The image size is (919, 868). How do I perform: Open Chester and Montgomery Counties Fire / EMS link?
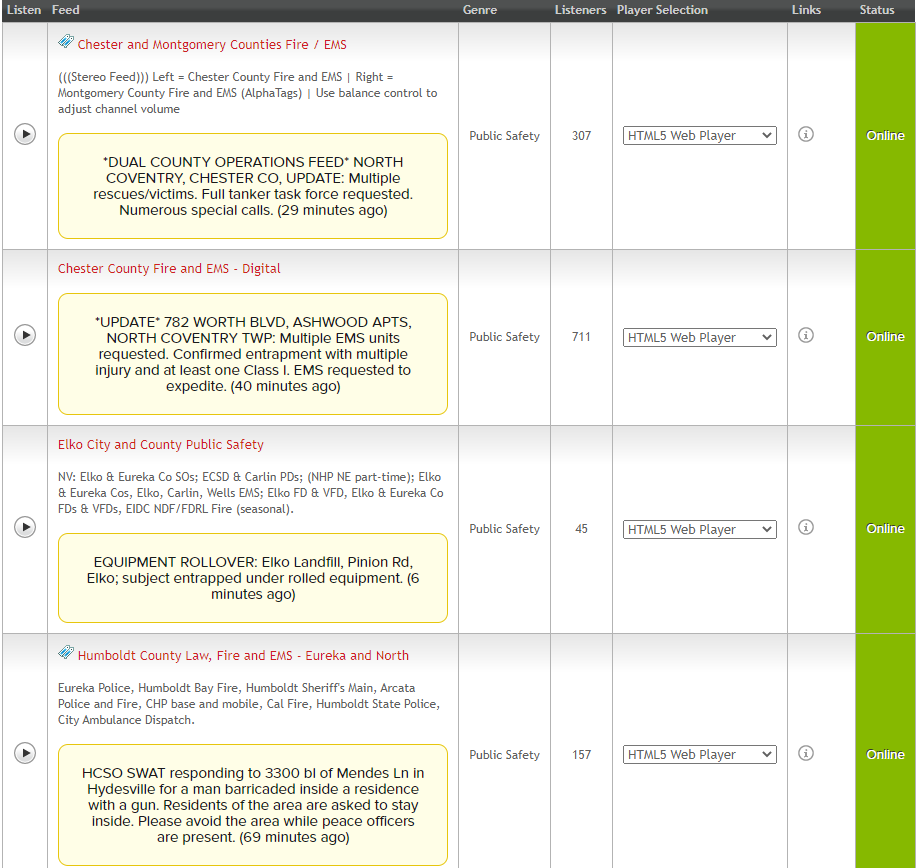pos(212,45)
